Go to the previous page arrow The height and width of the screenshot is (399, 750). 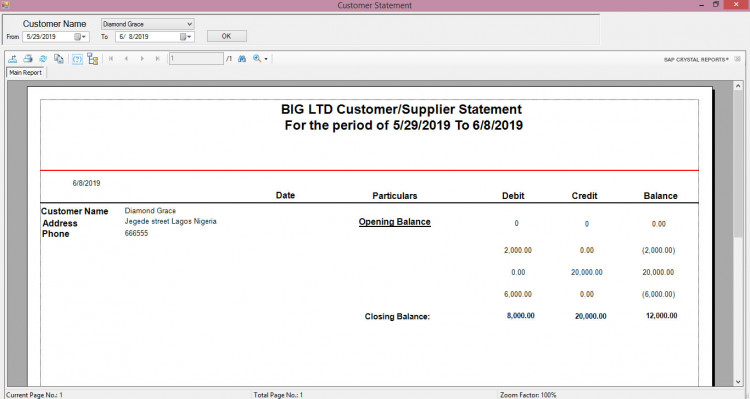click(x=126, y=59)
